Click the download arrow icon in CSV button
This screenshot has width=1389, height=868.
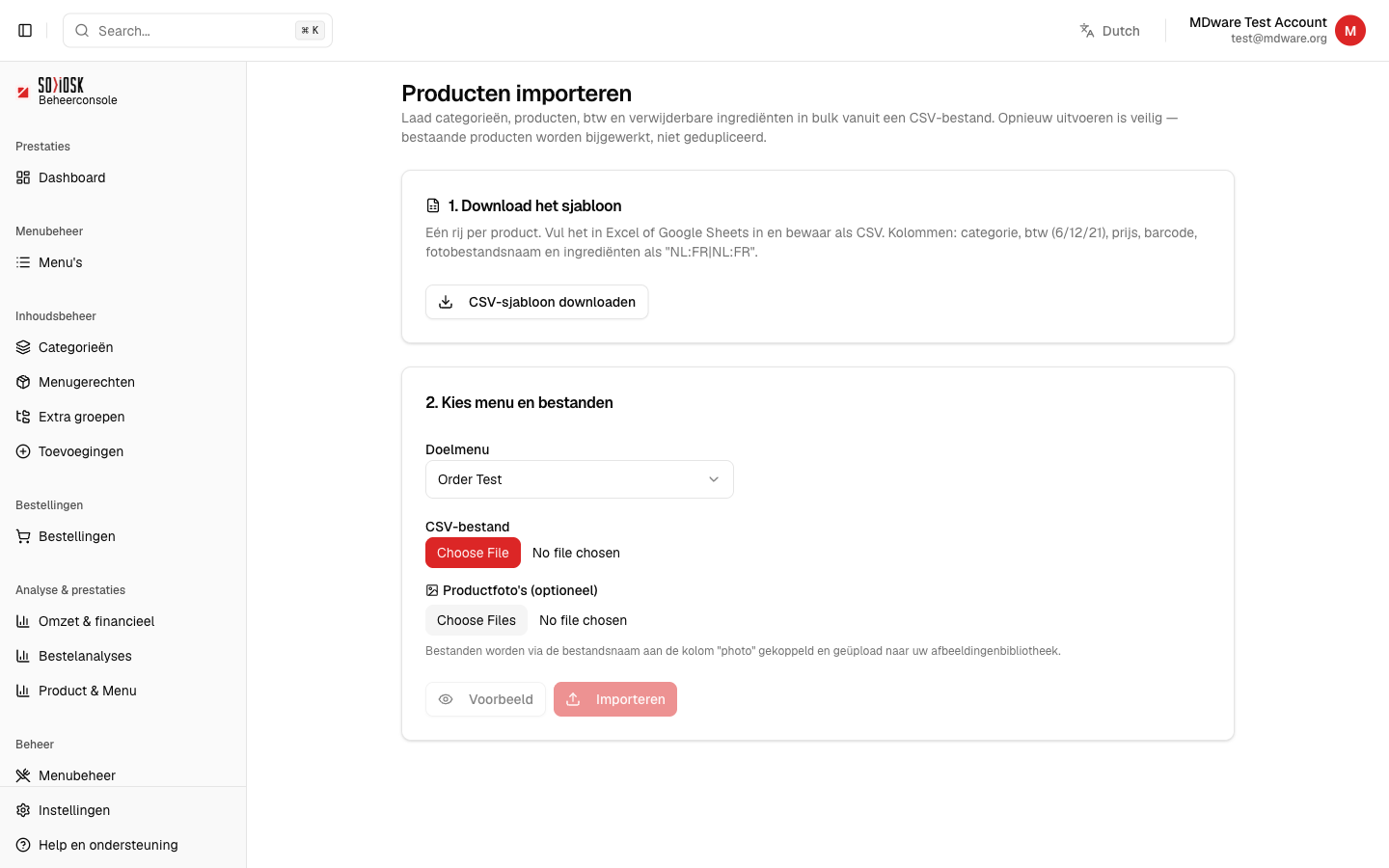tap(446, 302)
